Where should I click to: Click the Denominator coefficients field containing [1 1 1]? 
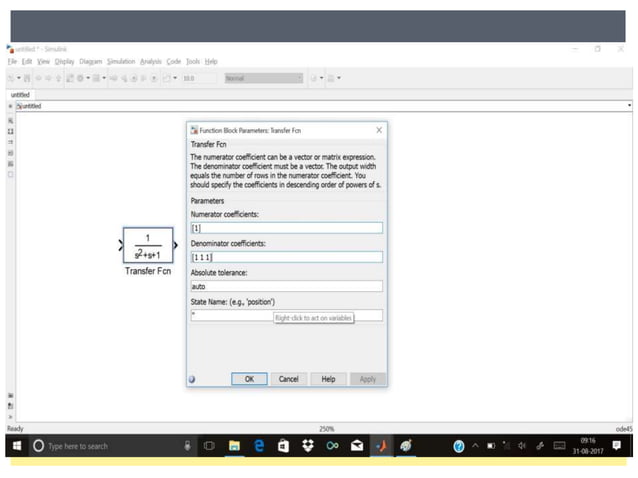(286, 257)
